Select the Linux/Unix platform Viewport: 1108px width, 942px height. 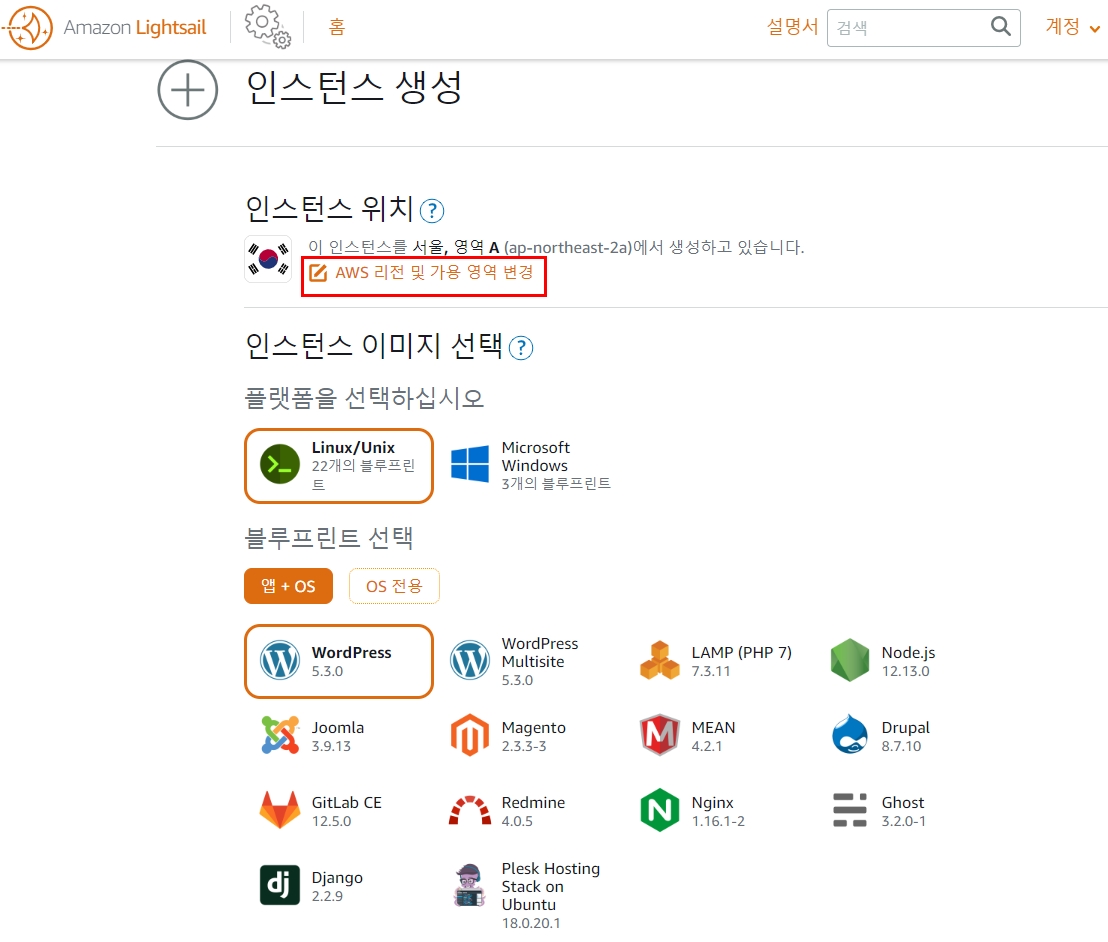(338, 466)
